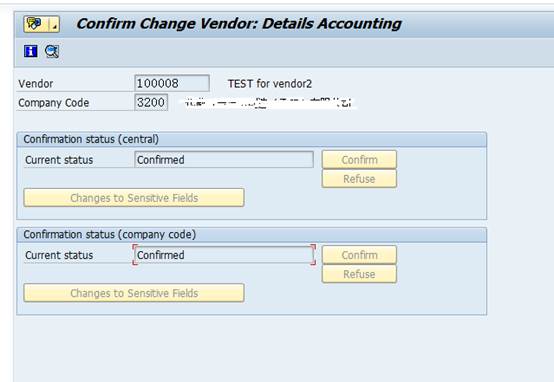This screenshot has height=382, width=554.
Task: Click Confirm in company code status
Action: [359, 255]
